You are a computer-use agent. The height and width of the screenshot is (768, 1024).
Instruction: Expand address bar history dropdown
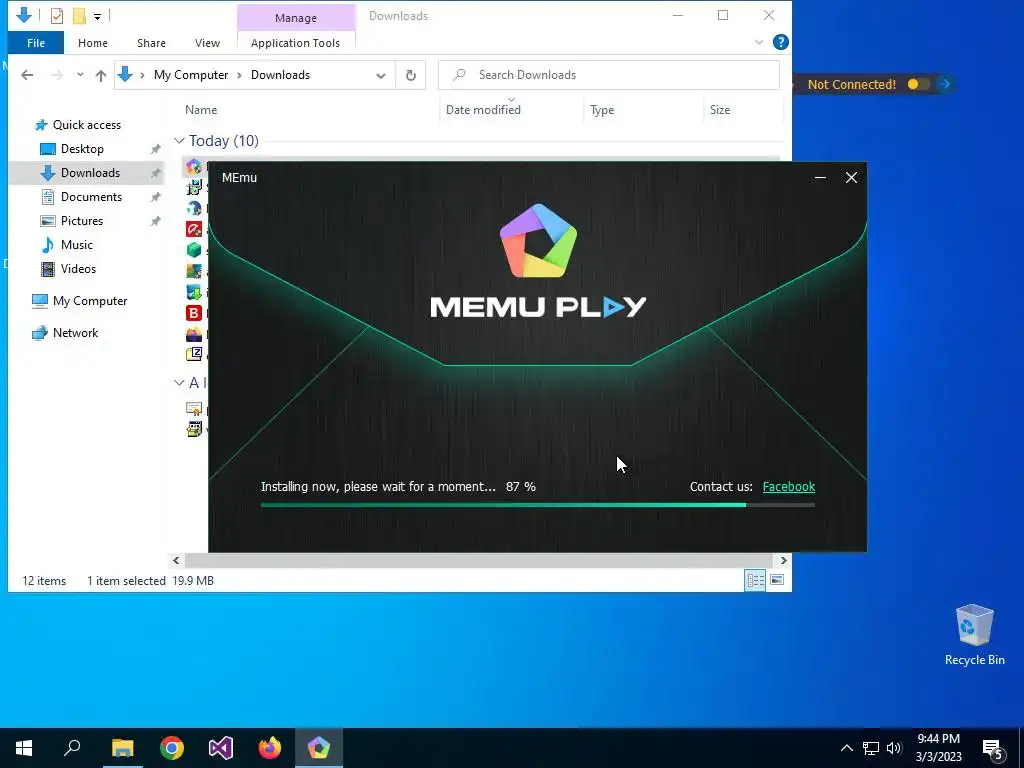click(x=381, y=75)
